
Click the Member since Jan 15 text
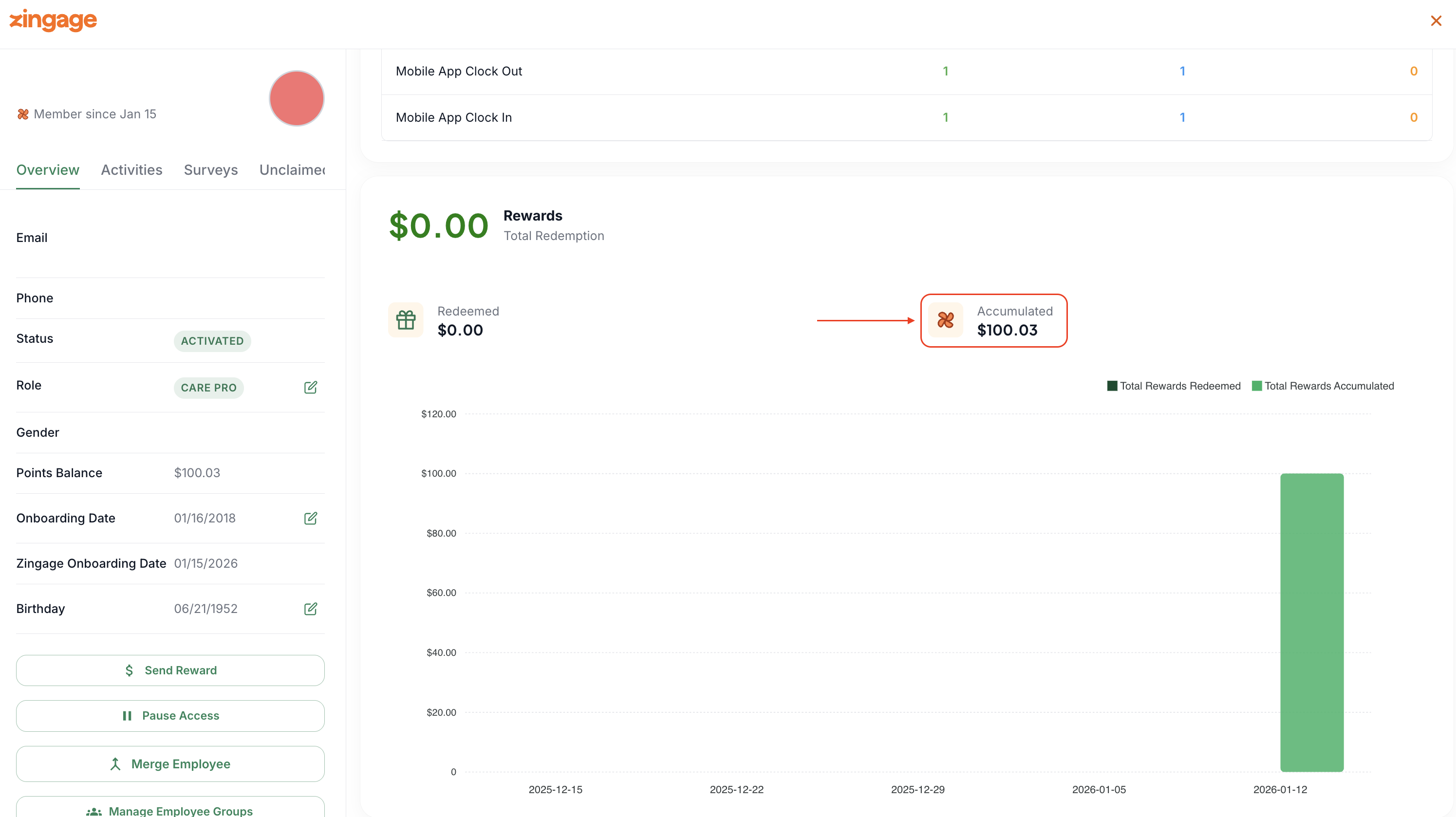click(95, 114)
